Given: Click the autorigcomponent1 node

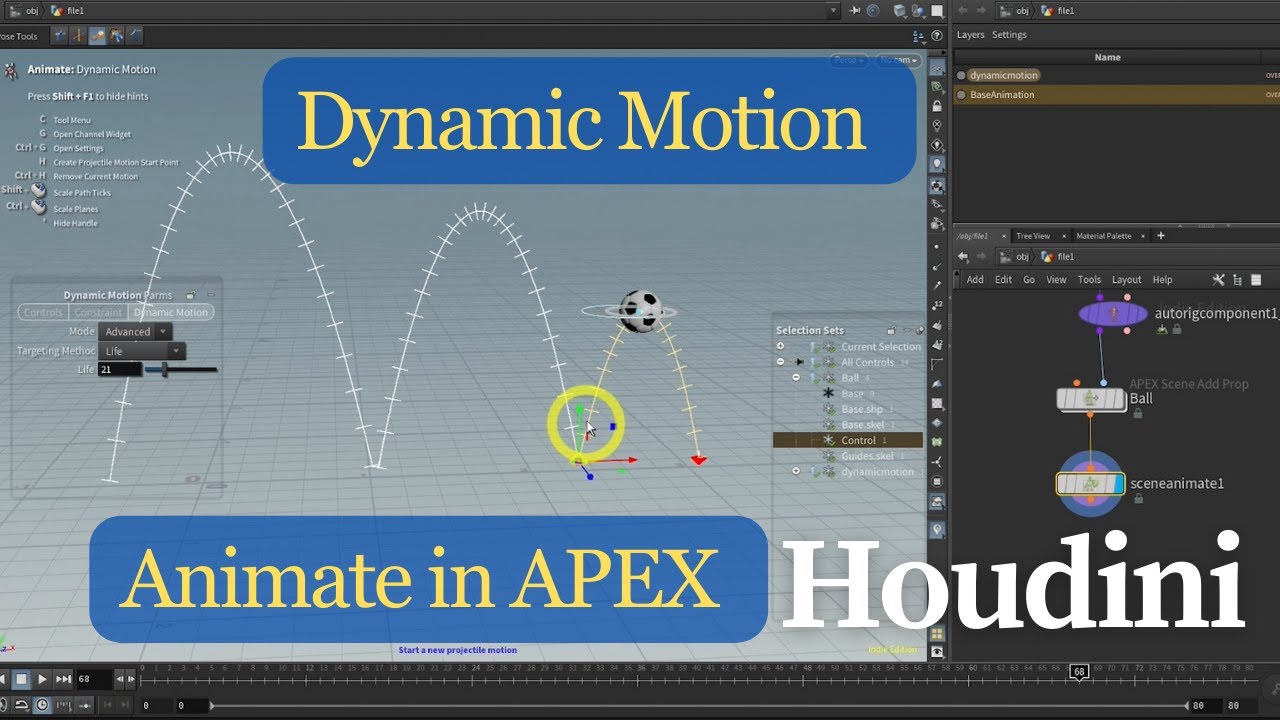Looking at the screenshot, I should (x=1113, y=314).
